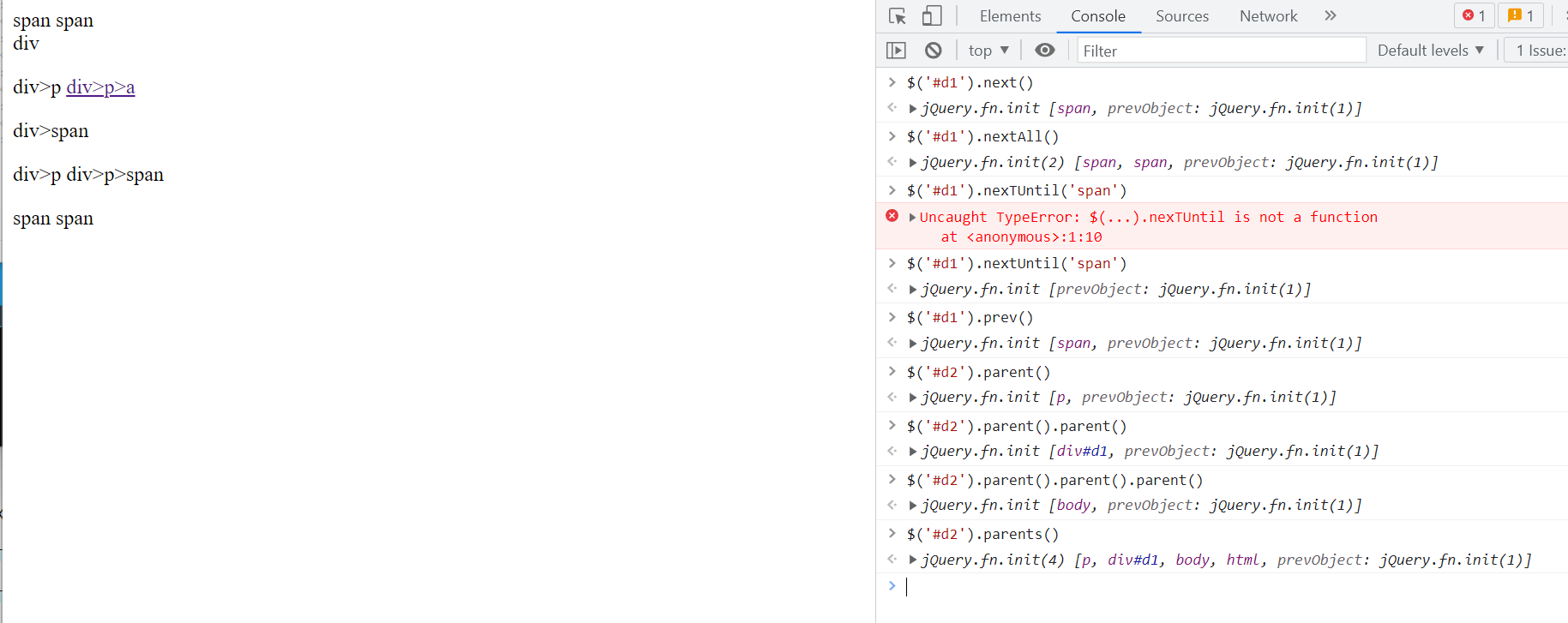Expand the nextUntil('span') result object
Image resolution: width=1568 pixels, height=623 pixels.
coord(913,290)
